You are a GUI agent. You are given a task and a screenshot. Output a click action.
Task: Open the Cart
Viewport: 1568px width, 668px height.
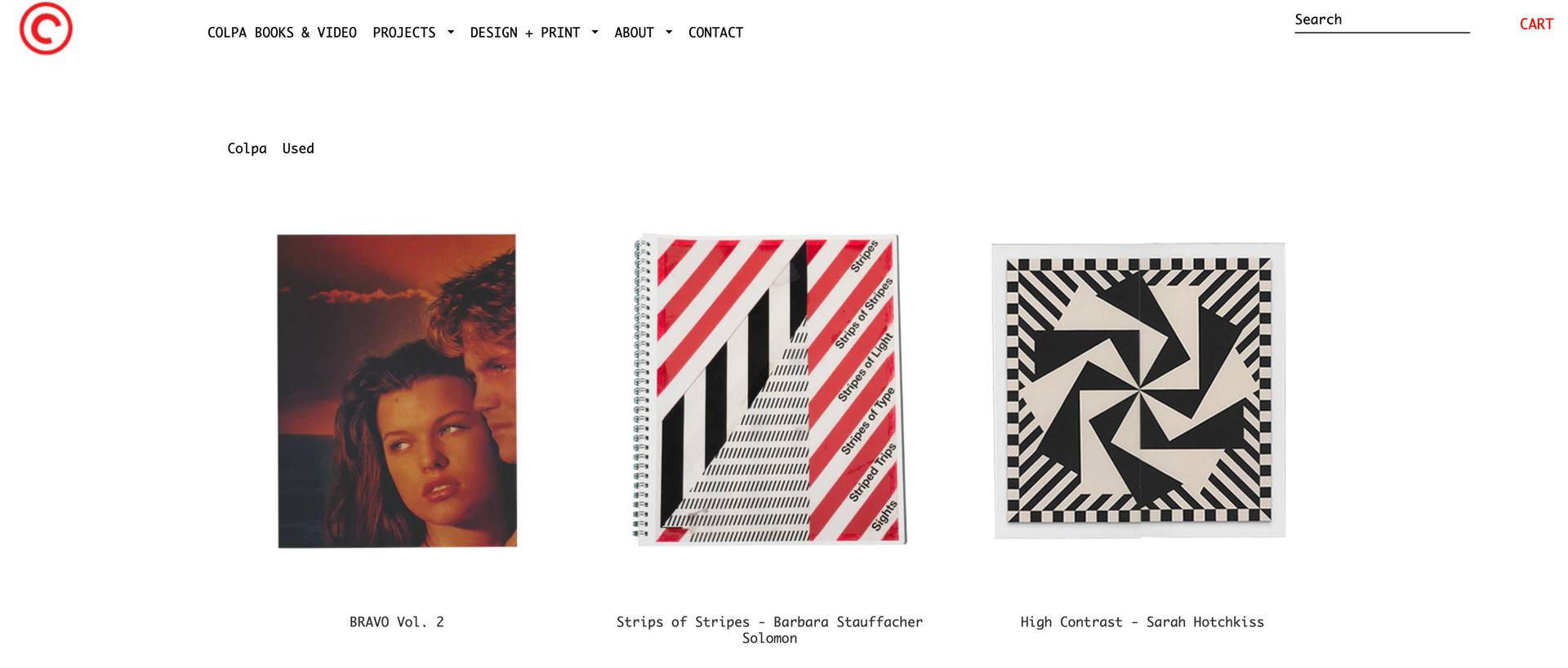coord(1536,24)
